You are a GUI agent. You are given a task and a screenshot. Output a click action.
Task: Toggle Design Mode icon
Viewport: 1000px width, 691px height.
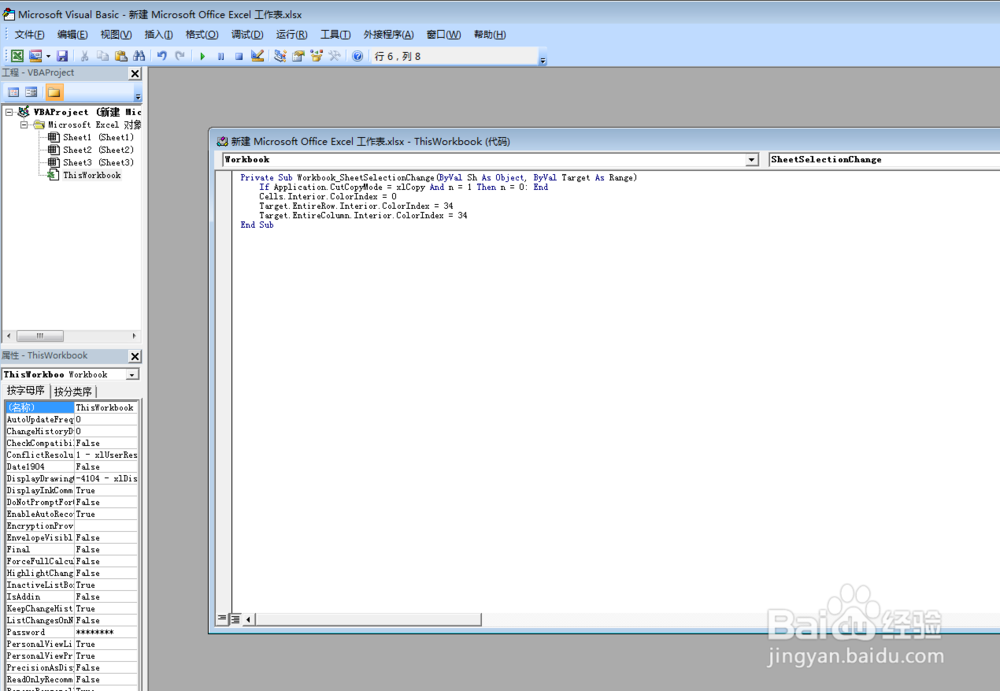pos(257,56)
